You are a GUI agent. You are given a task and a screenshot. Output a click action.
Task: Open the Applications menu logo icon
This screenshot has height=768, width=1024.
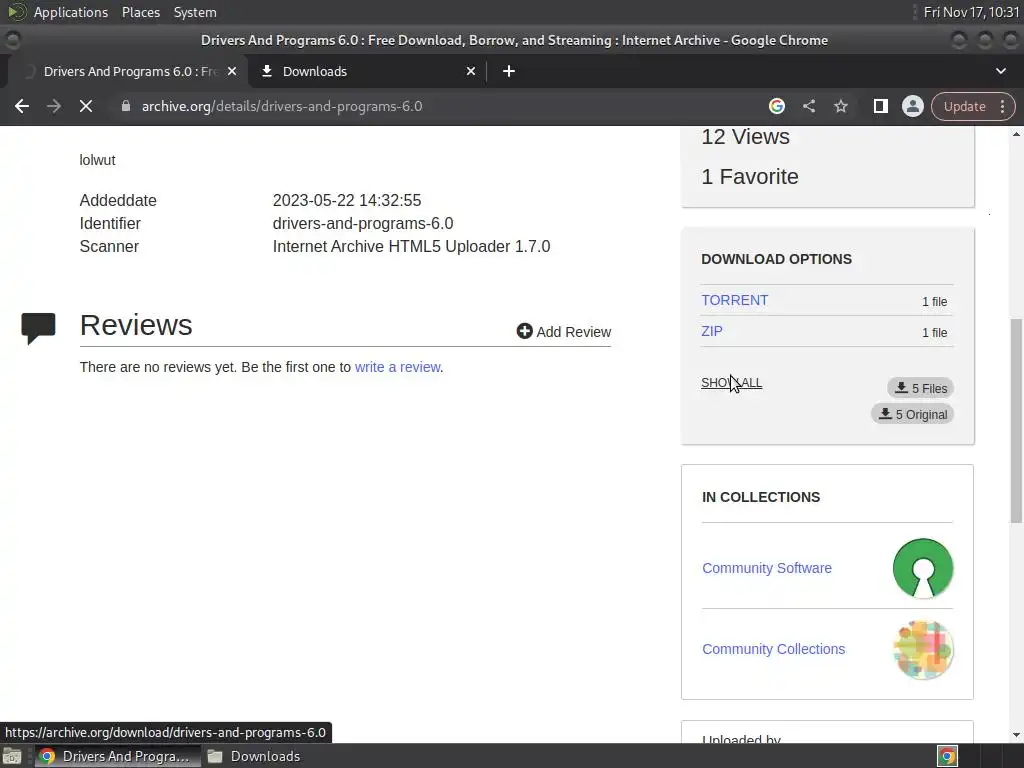coord(16,12)
